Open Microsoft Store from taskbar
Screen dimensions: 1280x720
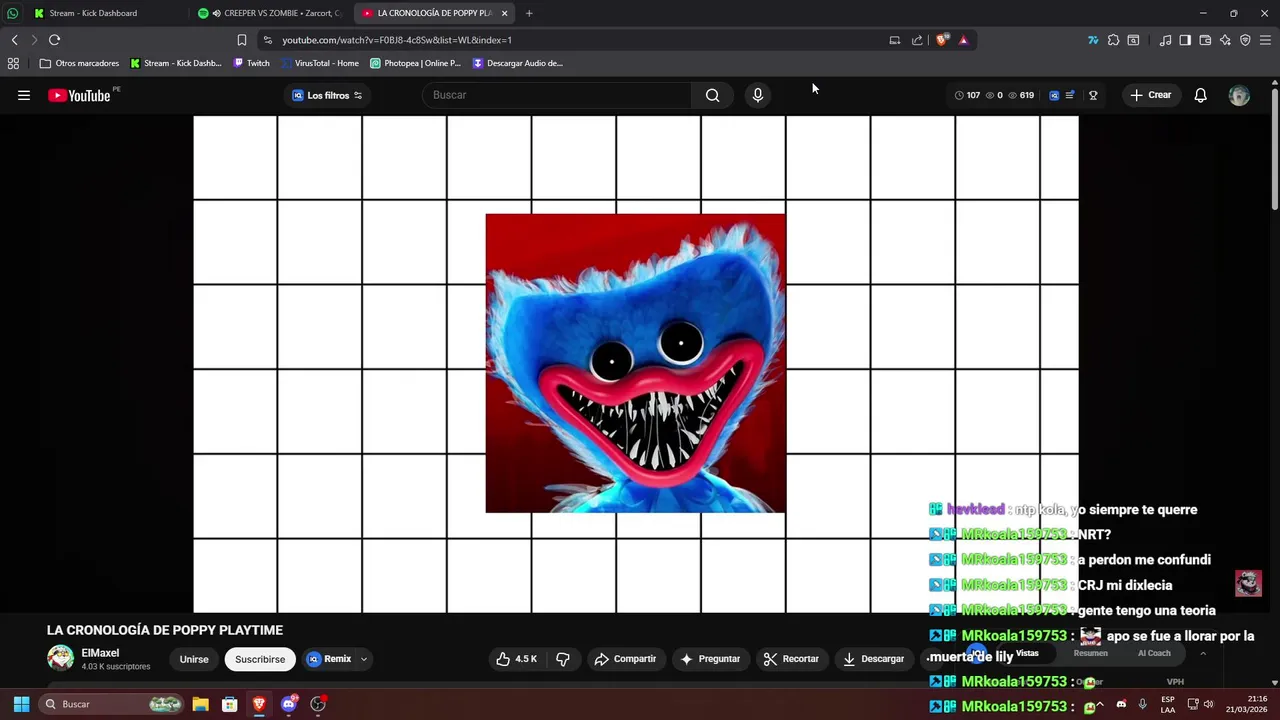pos(230,704)
